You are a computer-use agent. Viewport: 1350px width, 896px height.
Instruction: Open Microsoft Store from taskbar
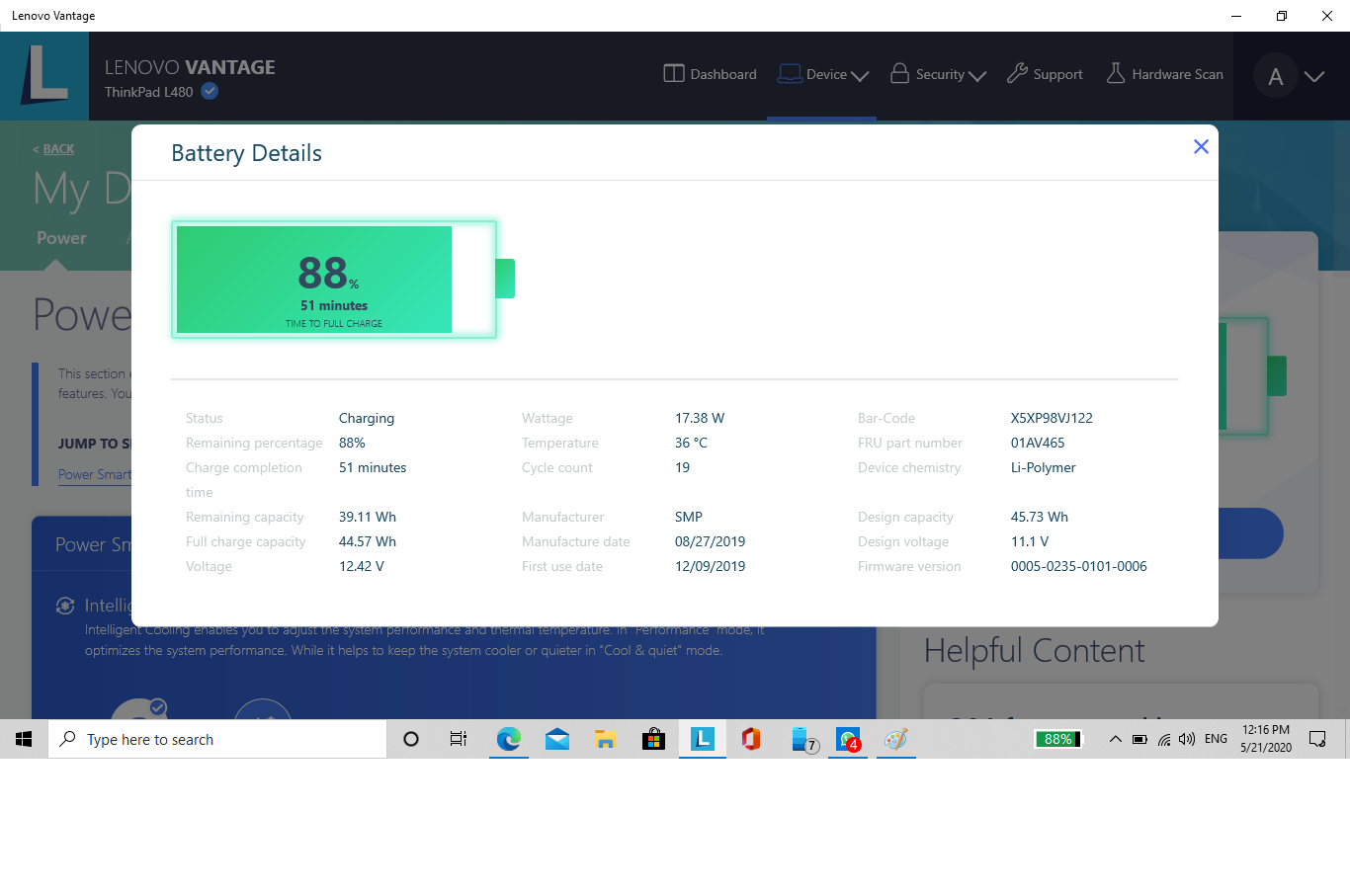pyautogui.click(x=653, y=739)
